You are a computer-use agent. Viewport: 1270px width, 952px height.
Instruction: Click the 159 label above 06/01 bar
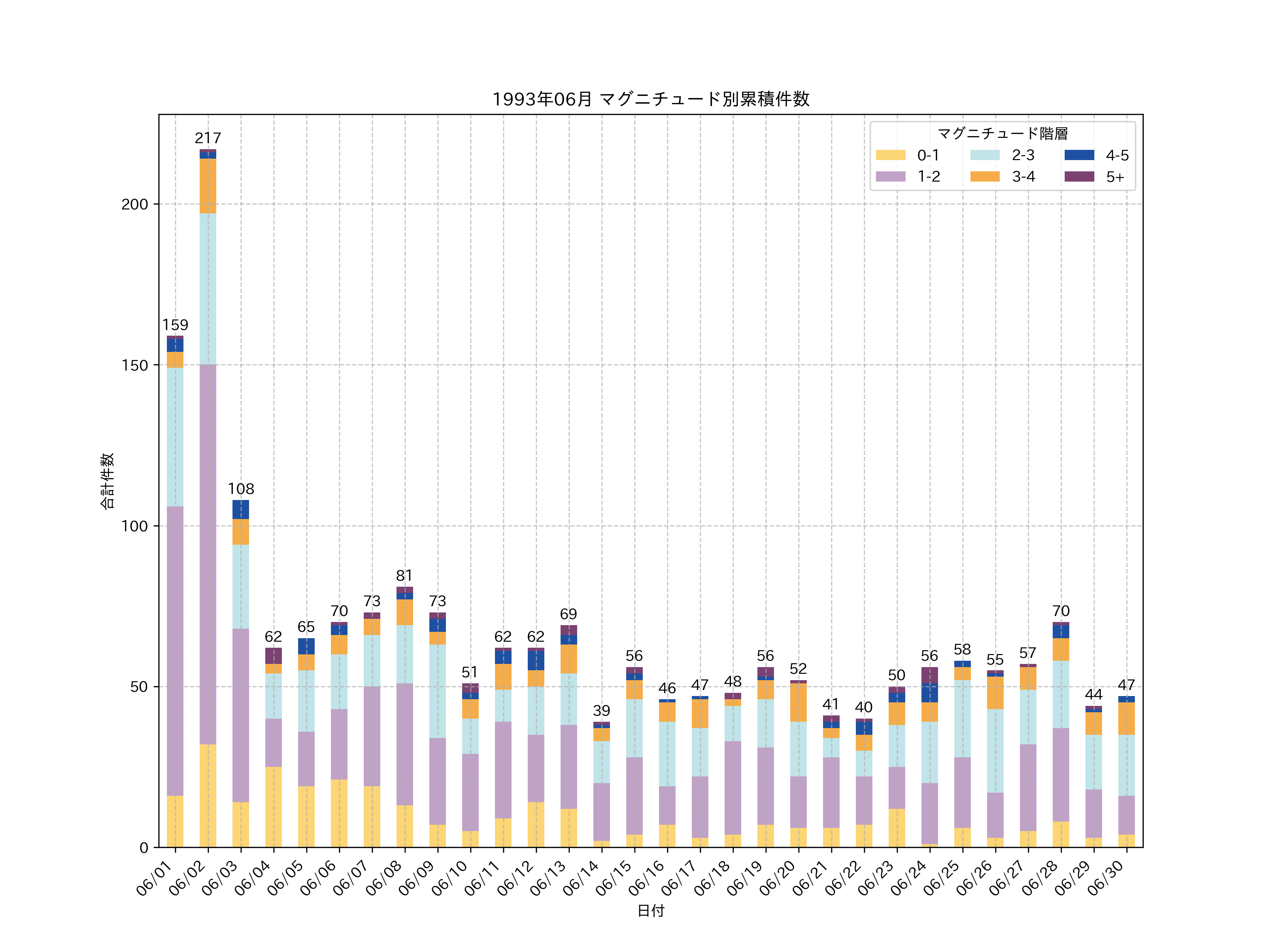pos(175,325)
